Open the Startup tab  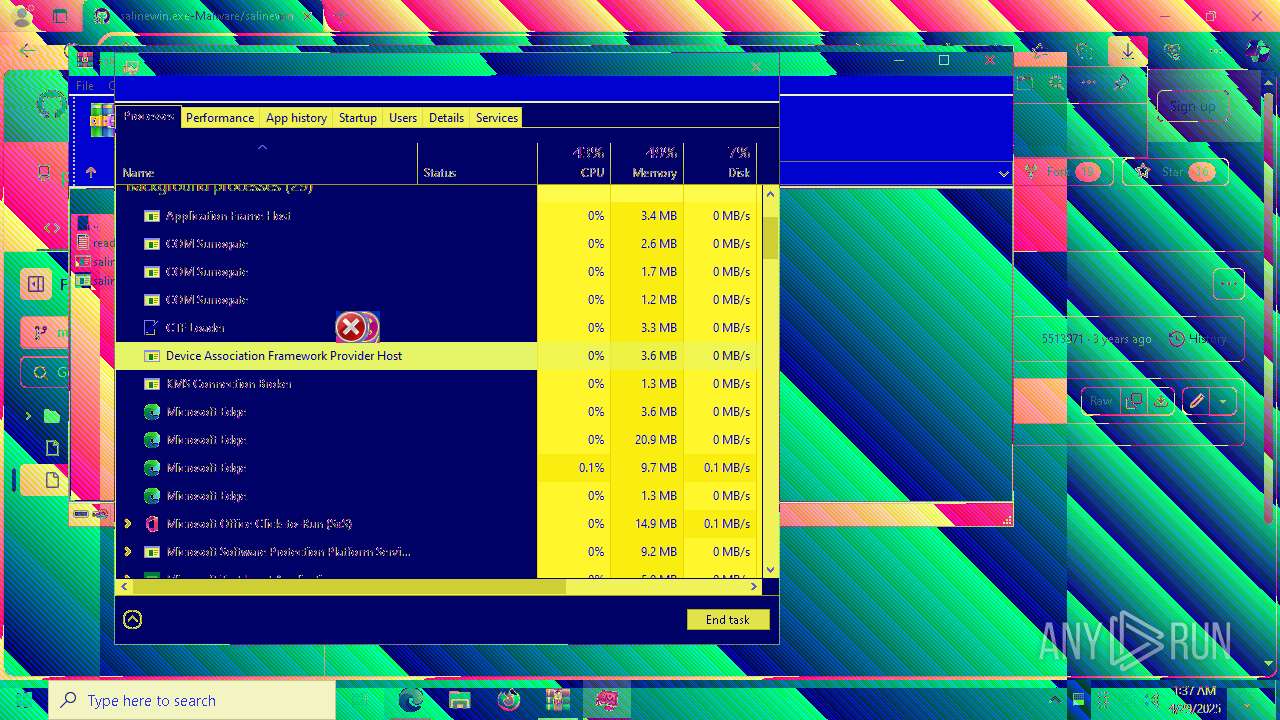(x=357, y=117)
